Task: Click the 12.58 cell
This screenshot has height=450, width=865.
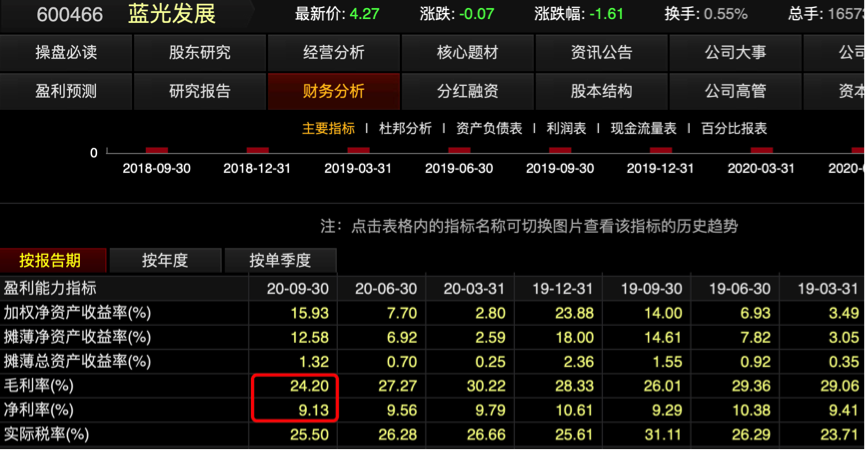Action: [x=309, y=338]
